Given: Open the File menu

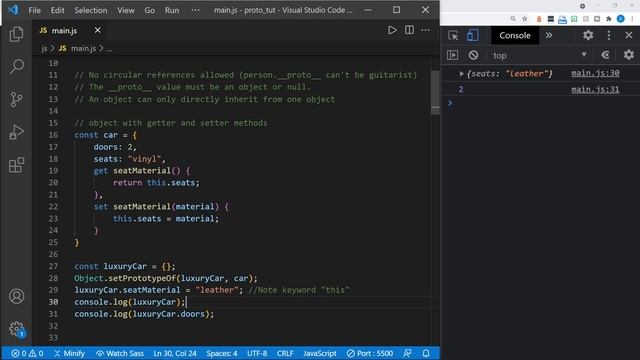Looking at the screenshot, I should coord(34,10).
